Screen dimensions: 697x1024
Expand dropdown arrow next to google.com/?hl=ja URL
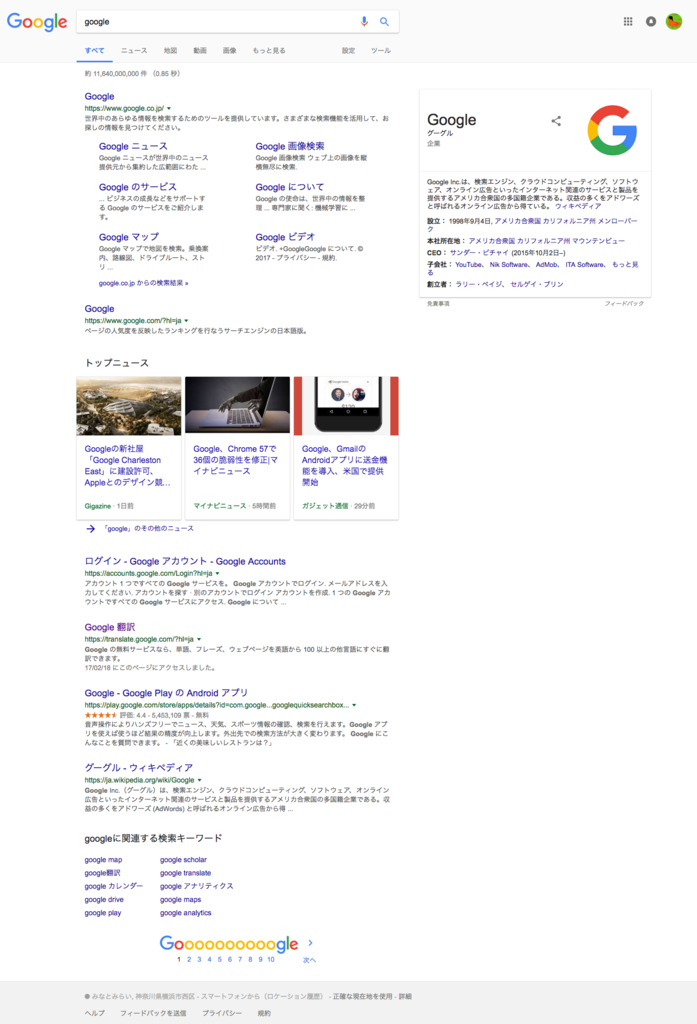[x=186, y=321]
